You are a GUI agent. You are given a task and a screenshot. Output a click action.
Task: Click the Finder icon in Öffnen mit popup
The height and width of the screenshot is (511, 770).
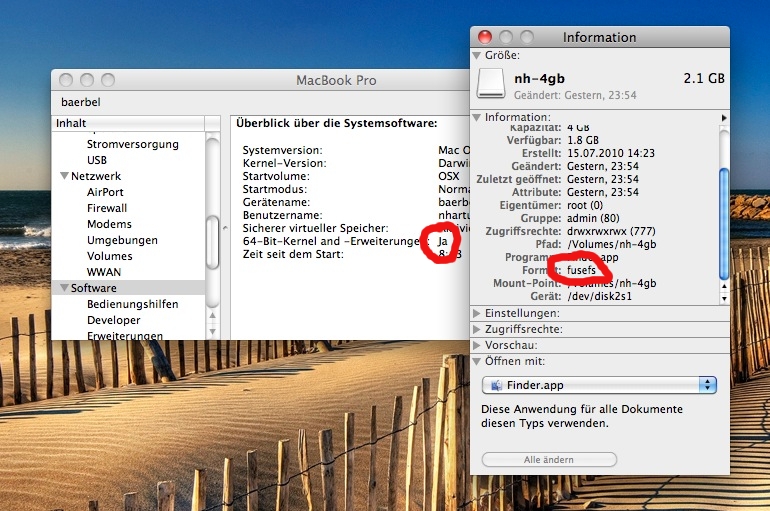click(x=496, y=385)
